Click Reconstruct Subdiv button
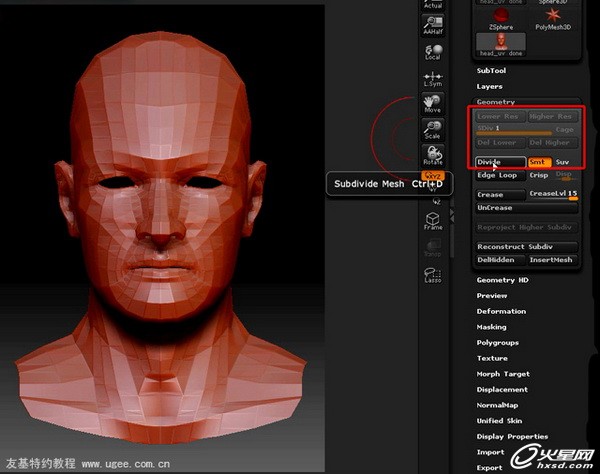The image size is (600, 474). 527,247
